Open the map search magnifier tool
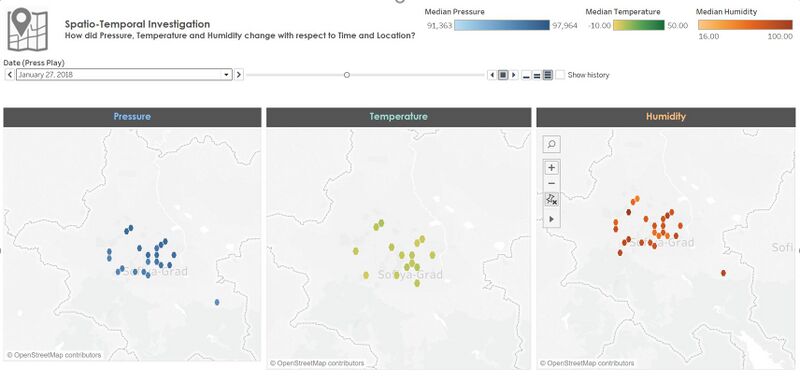 point(551,144)
